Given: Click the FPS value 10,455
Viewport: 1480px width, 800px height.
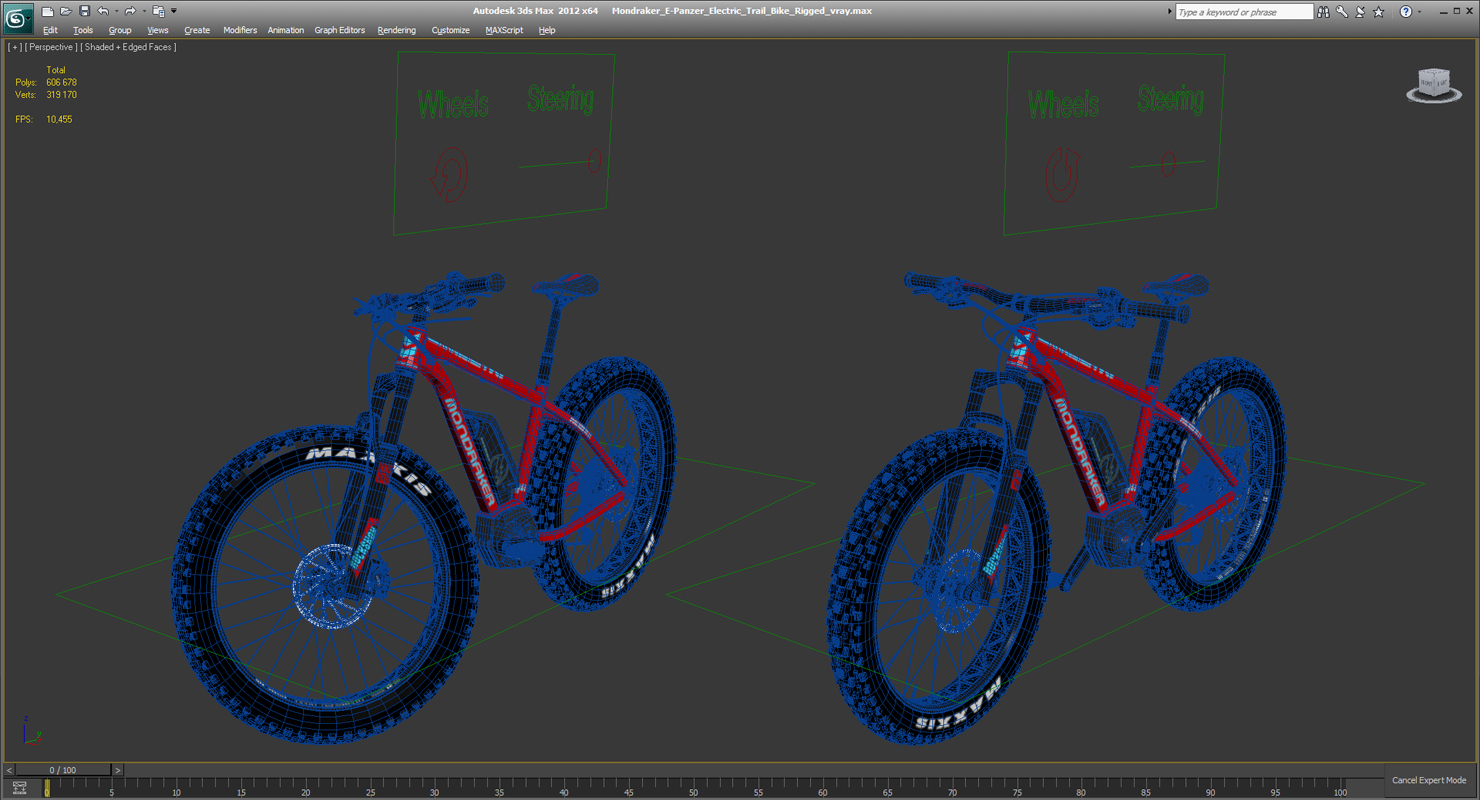Looking at the screenshot, I should tap(59, 119).
